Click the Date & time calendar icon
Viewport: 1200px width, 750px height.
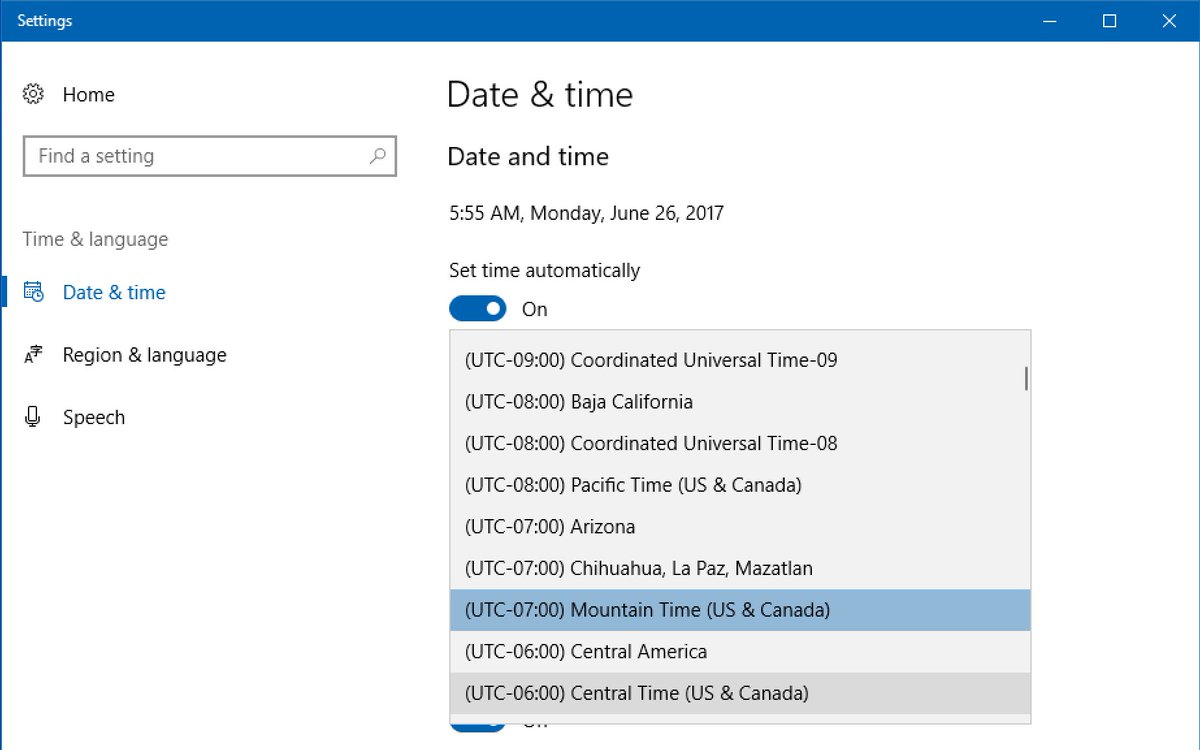[x=33, y=292]
